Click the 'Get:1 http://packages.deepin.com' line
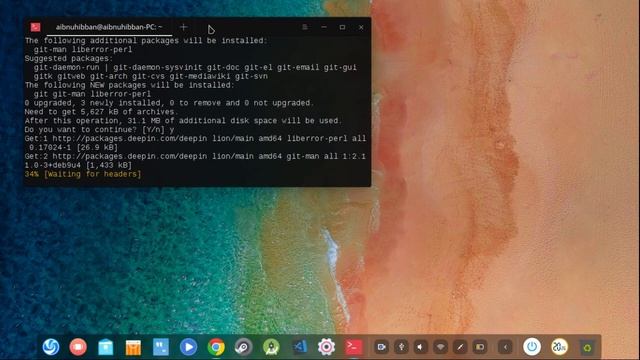The image size is (640, 360). pos(196,143)
